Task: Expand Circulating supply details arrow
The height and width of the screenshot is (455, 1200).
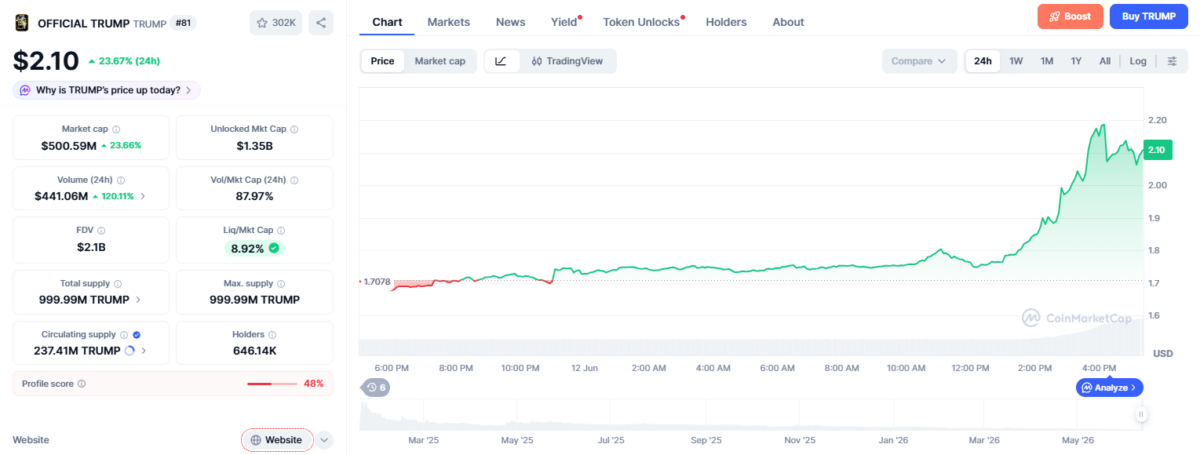Action: [x=144, y=351]
